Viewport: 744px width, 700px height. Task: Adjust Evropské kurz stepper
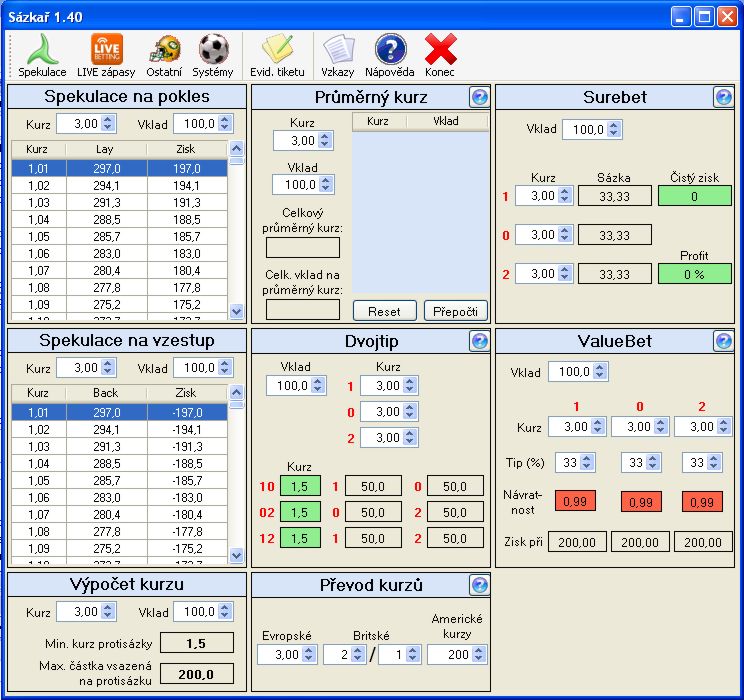[307, 655]
